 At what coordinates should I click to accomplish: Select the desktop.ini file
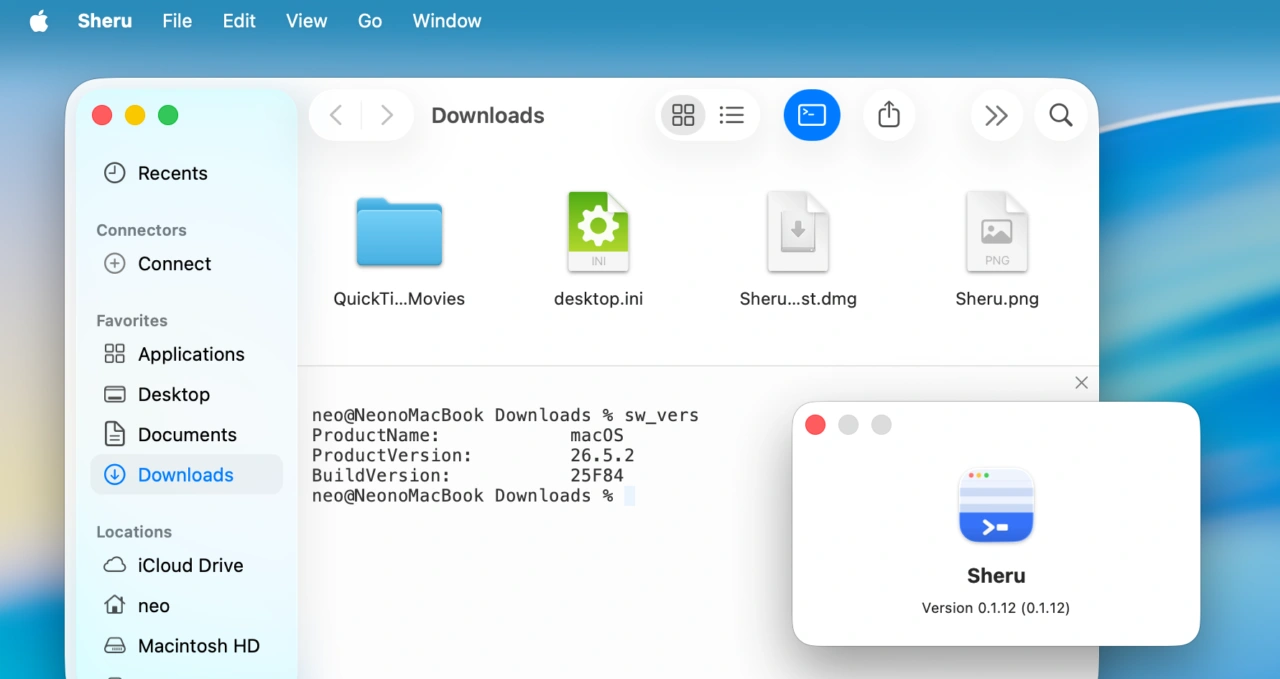tap(598, 250)
